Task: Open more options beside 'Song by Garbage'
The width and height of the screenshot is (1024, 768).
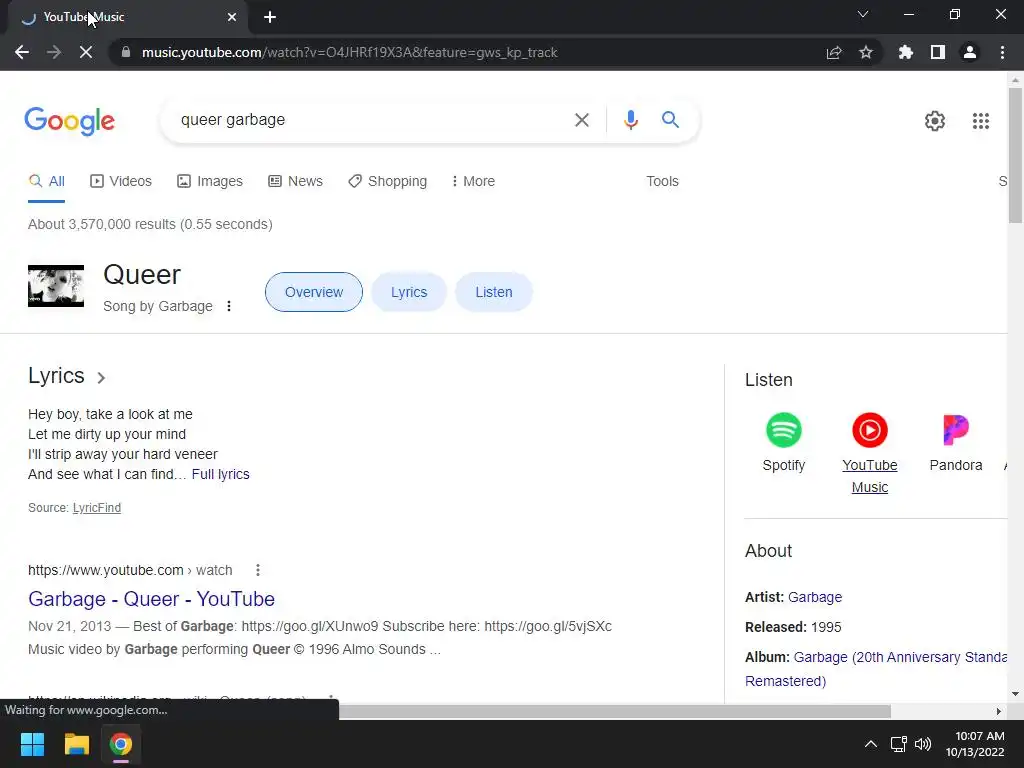Action: coord(229,306)
